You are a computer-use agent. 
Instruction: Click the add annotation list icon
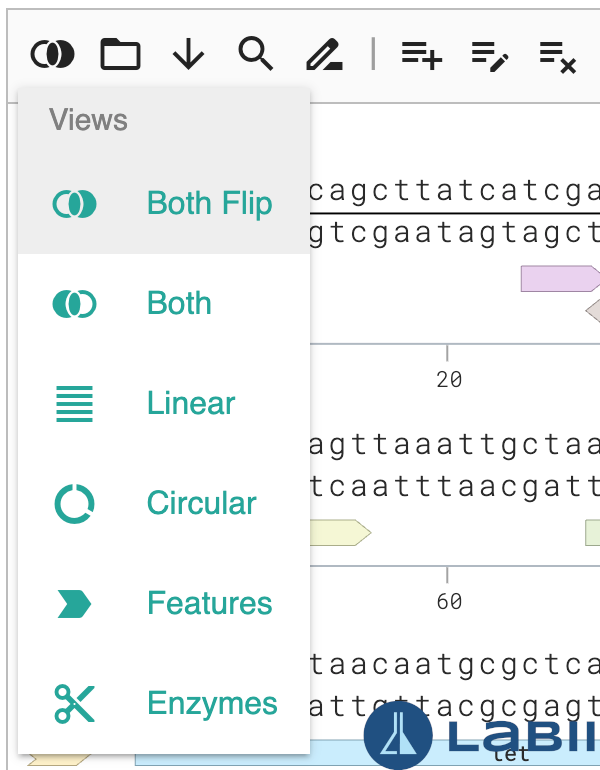[x=421, y=54]
